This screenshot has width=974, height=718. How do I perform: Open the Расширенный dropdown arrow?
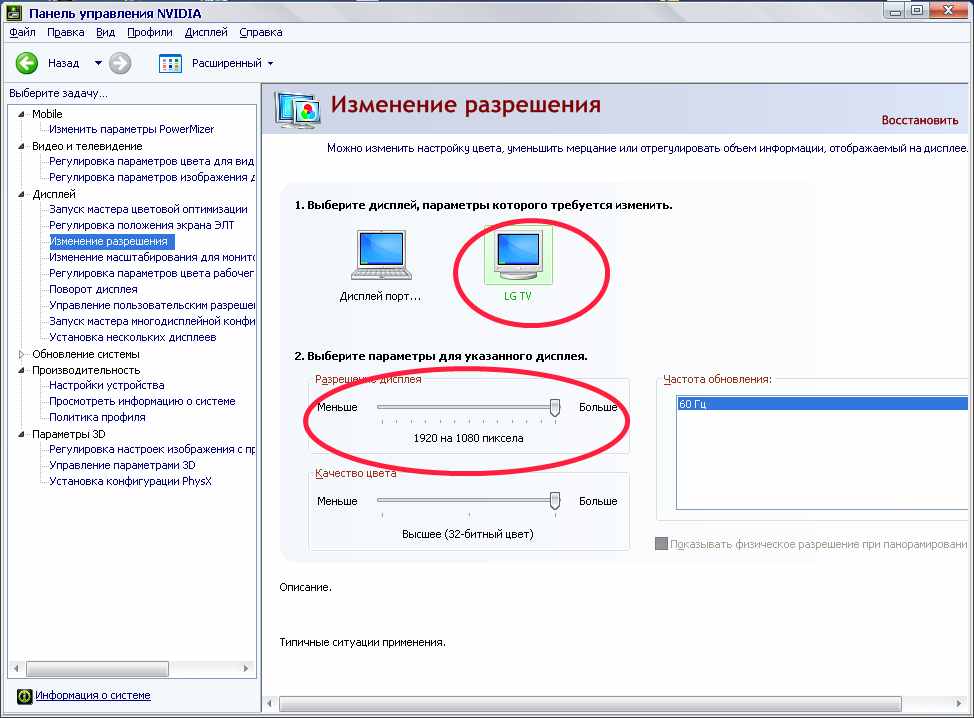pyautogui.click(x=270, y=63)
